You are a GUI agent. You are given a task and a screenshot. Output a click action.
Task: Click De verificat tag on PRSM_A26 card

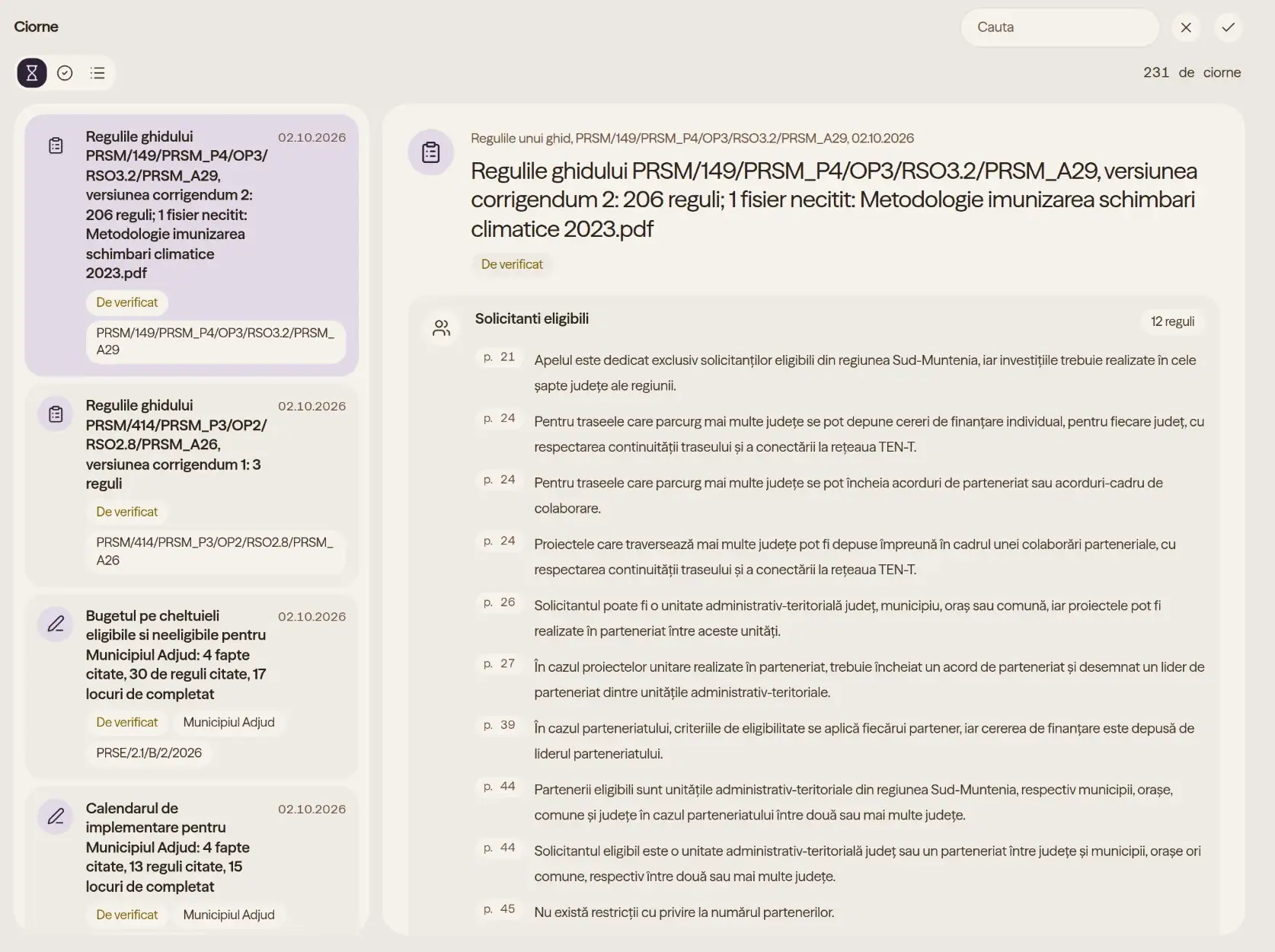click(126, 512)
